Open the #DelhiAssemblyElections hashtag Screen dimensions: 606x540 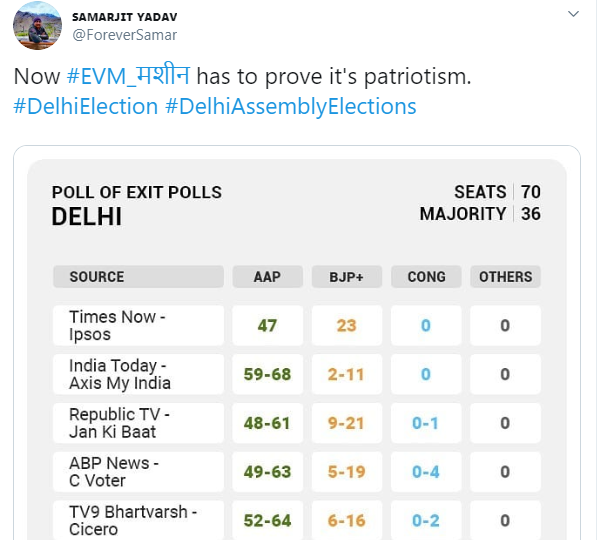click(x=291, y=107)
